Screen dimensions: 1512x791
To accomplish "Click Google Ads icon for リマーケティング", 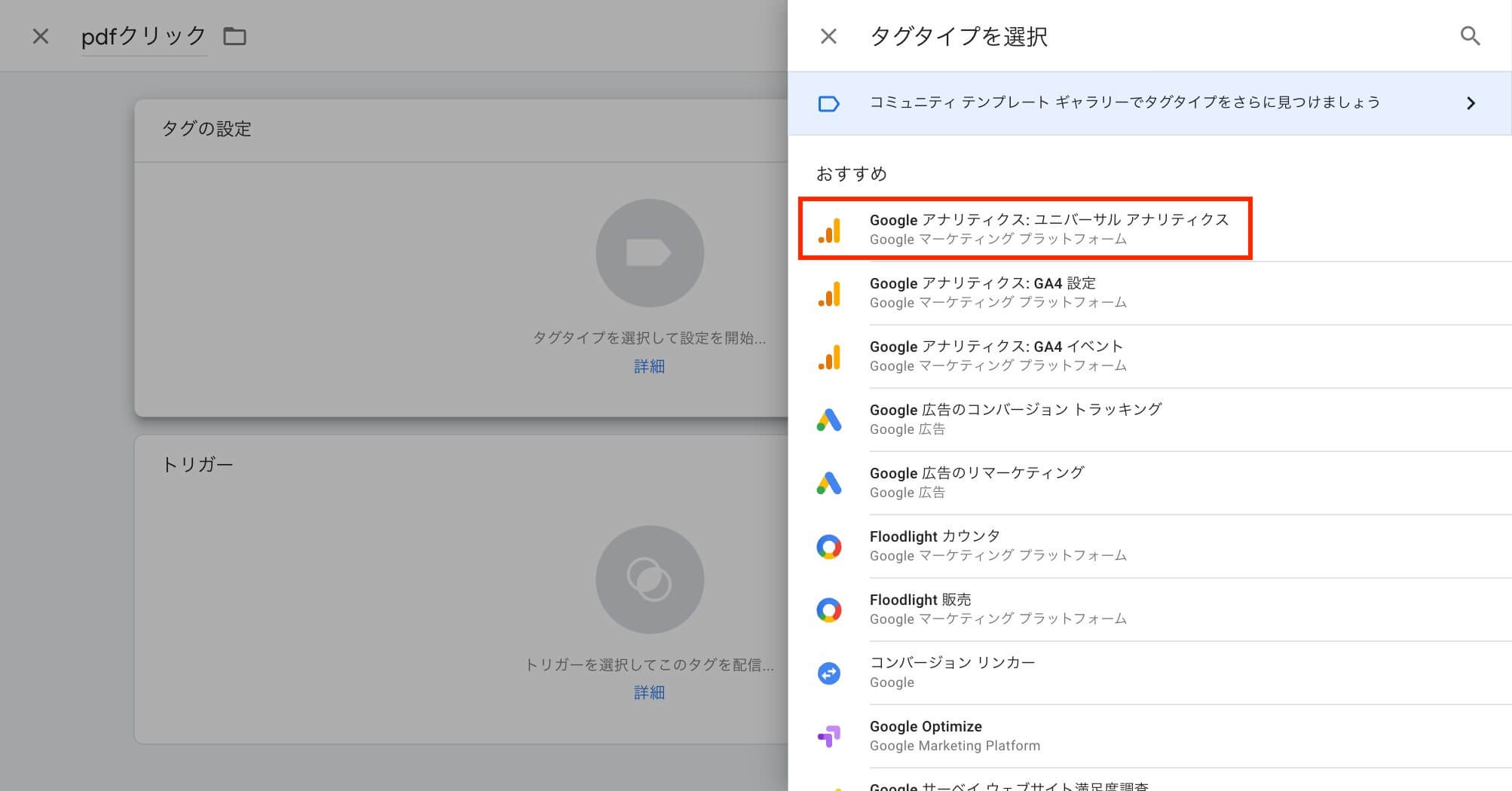I will (829, 483).
